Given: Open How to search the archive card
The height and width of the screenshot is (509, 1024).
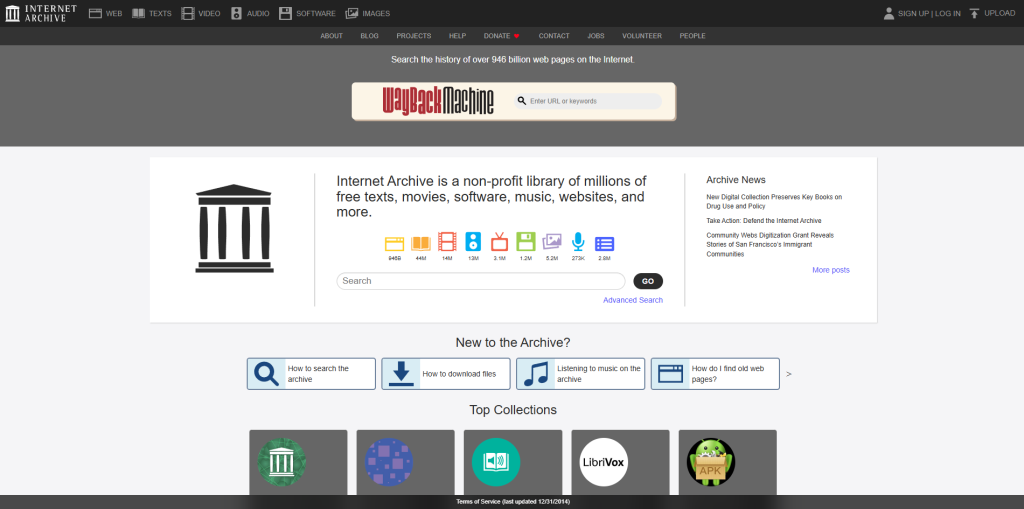Looking at the screenshot, I should (x=311, y=374).
